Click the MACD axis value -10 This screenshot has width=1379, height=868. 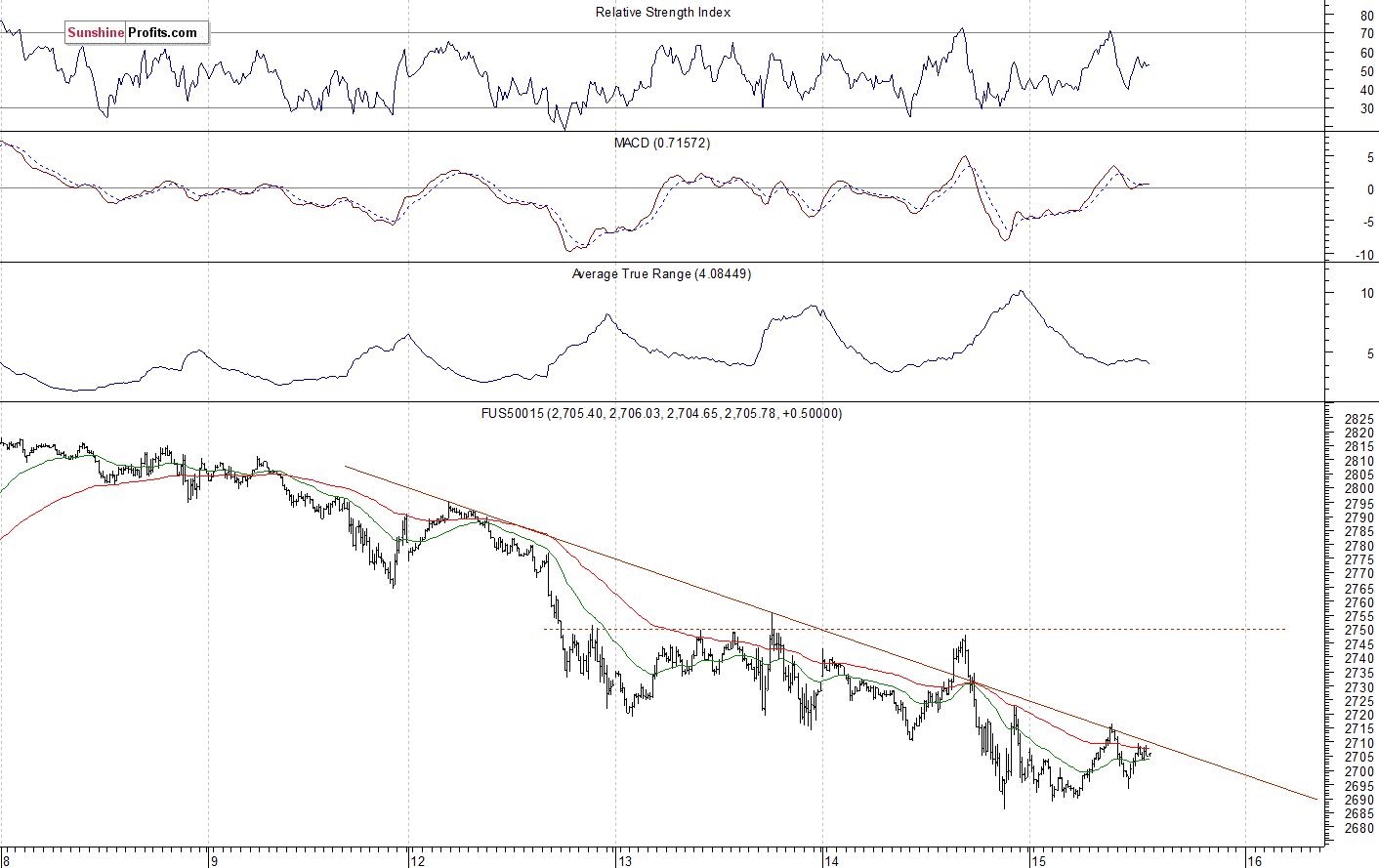tap(1365, 256)
